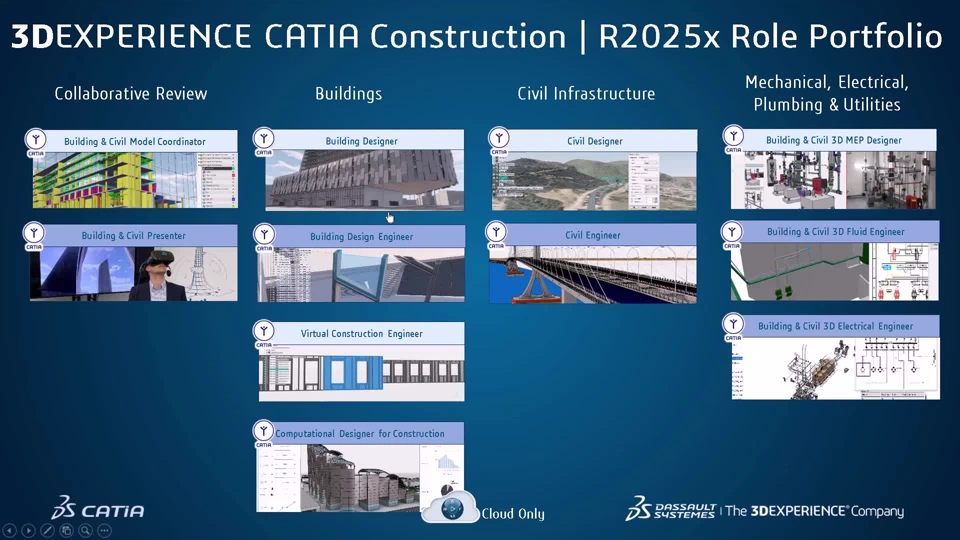The width and height of the screenshot is (960, 540).
Task: Select Computational Designer for Construction title
Action: click(359, 433)
